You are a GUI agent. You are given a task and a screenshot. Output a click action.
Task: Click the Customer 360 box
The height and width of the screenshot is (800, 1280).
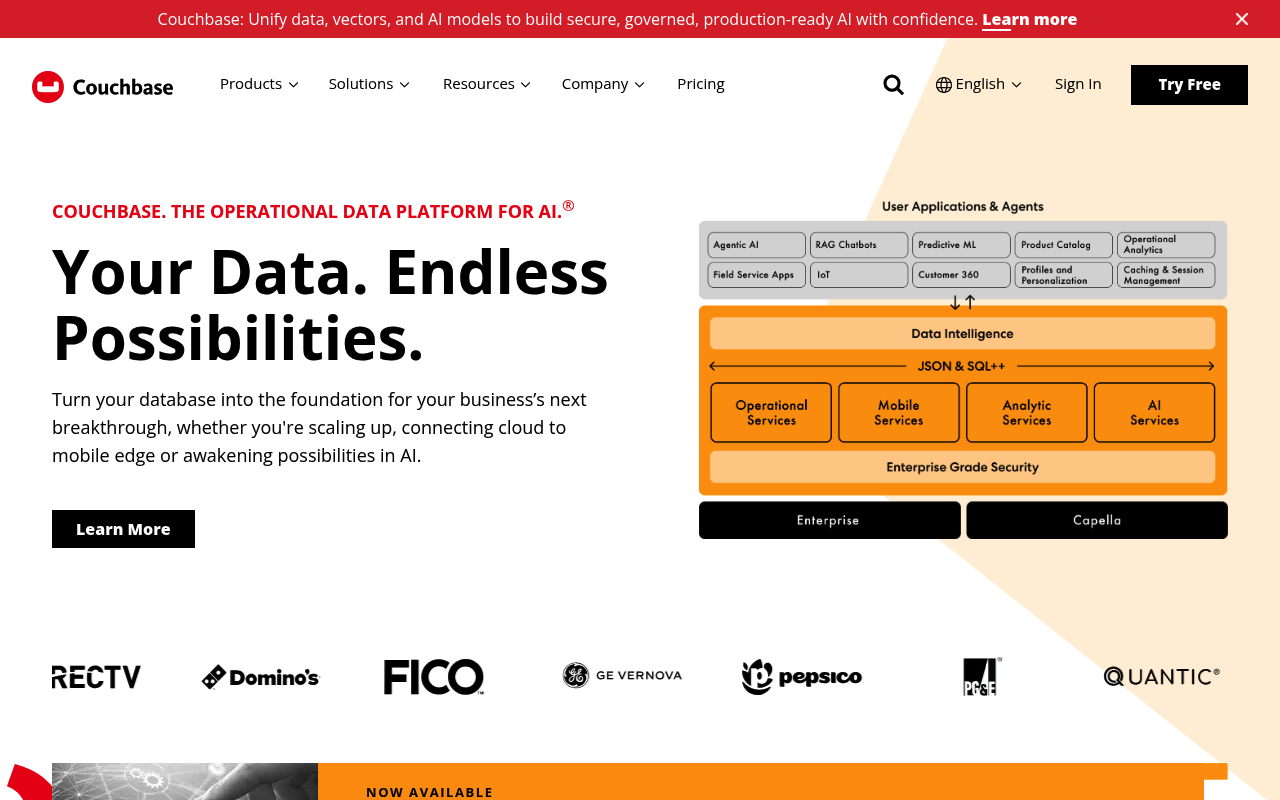tap(961, 275)
